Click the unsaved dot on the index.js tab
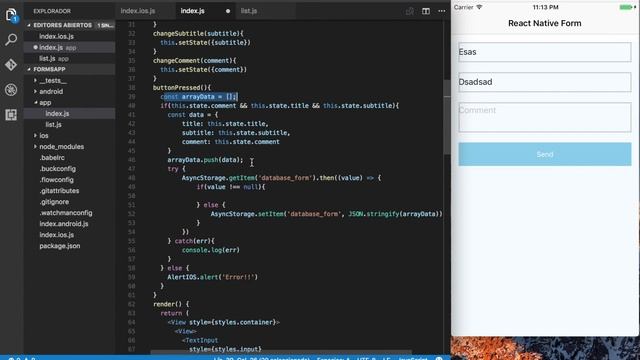The width and height of the screenshot is (640, 360). pos(228,11)
